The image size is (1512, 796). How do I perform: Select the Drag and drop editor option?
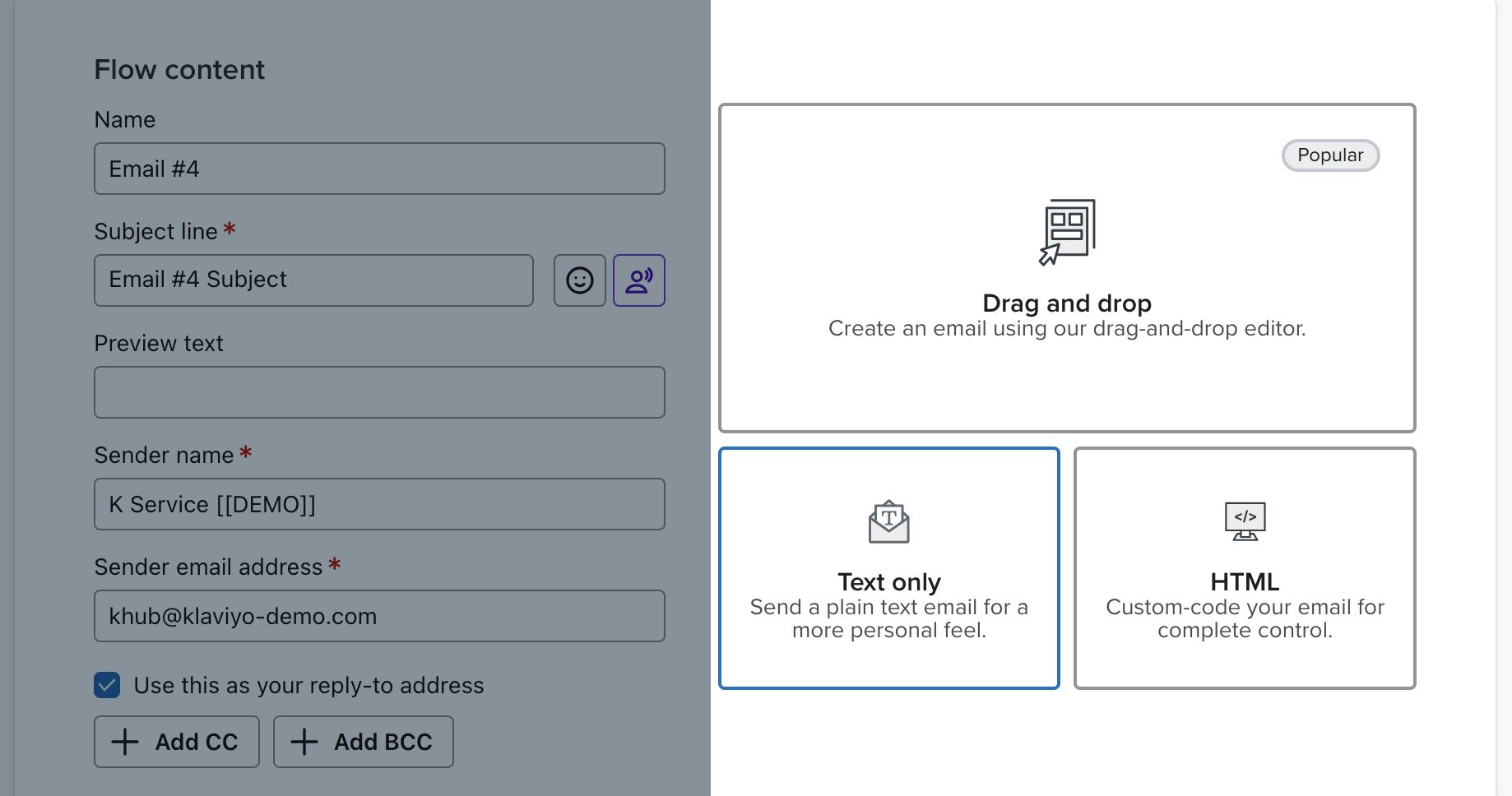(x=1067, y=267)
